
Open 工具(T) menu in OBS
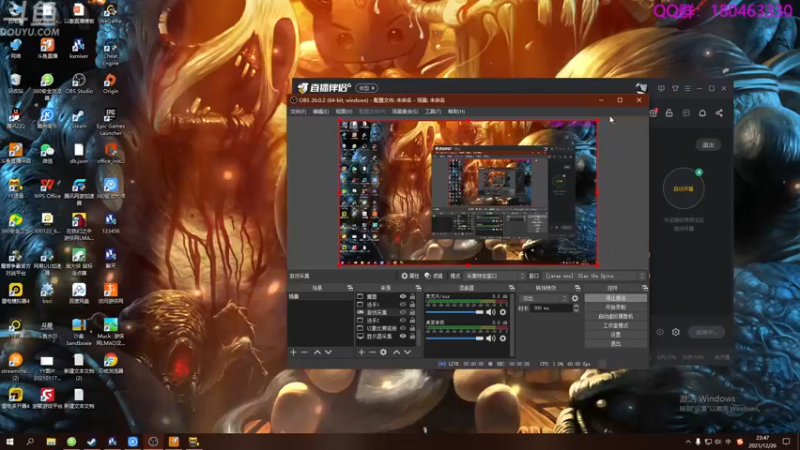[433, 111]
